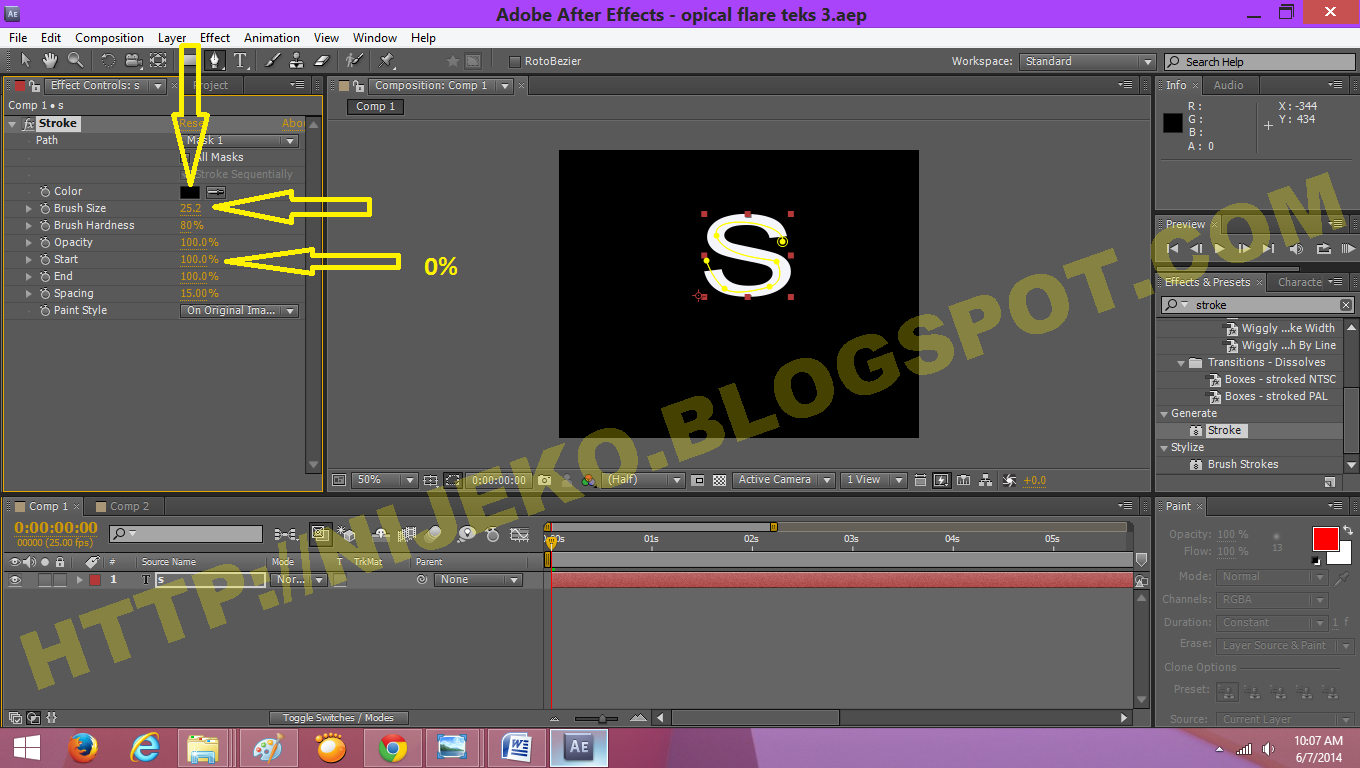Open the composition flowchart icon
The image size is (1360, 768).
(986, 480)
